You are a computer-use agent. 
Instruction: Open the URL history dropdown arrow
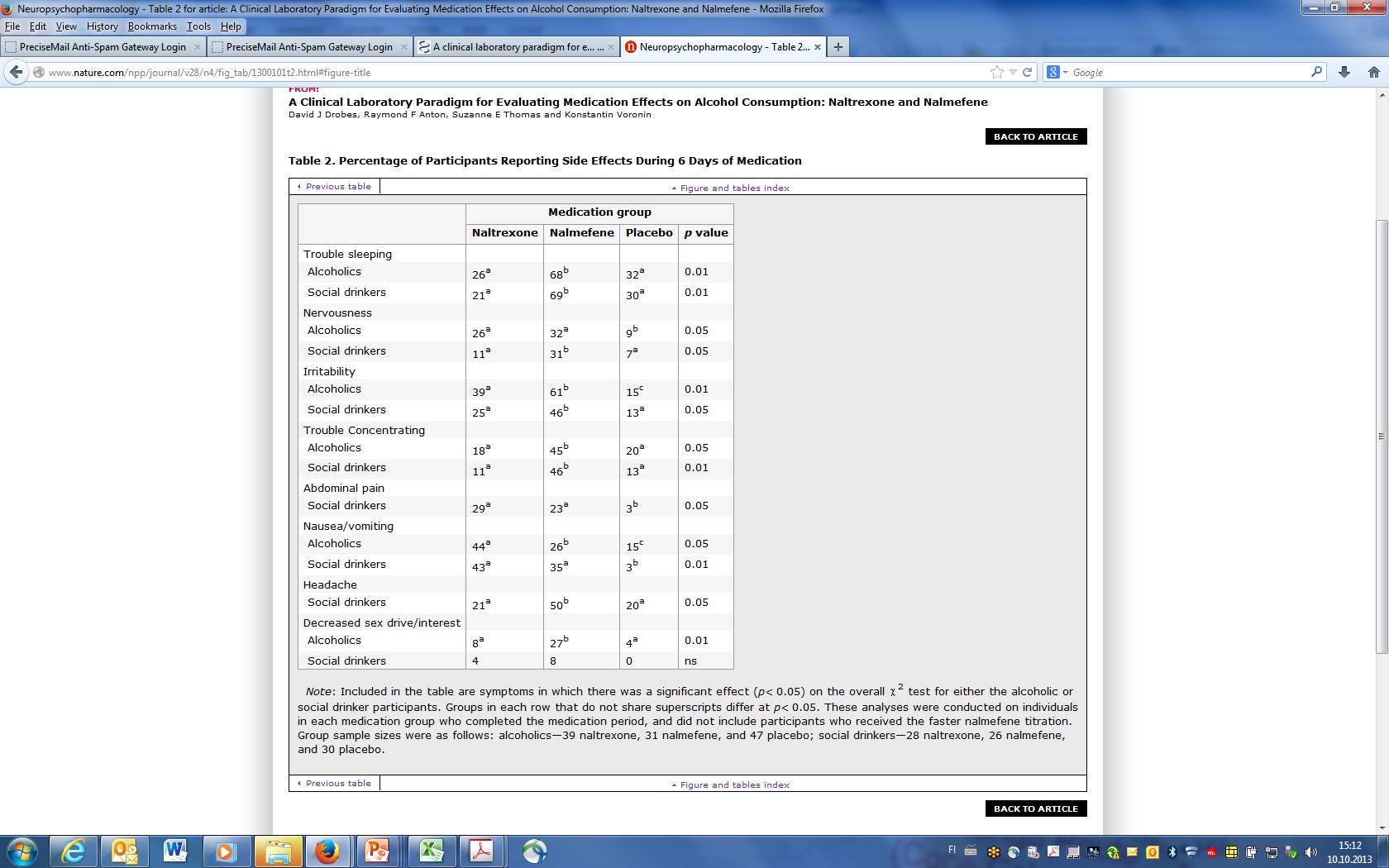click(1013, 72)
